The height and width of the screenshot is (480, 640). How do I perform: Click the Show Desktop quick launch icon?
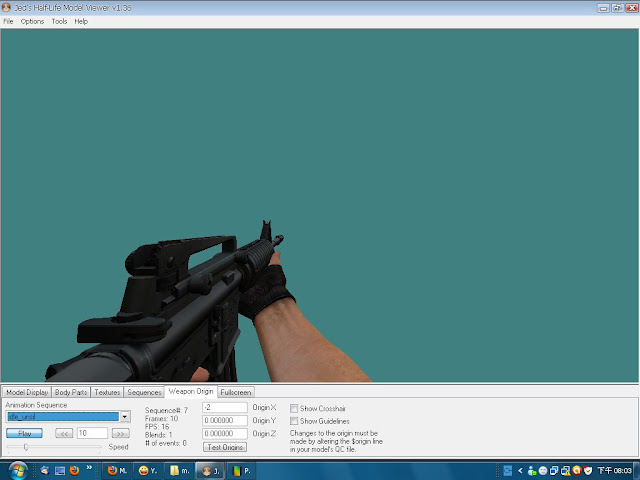pyautogui.click(x=60, y=471)
